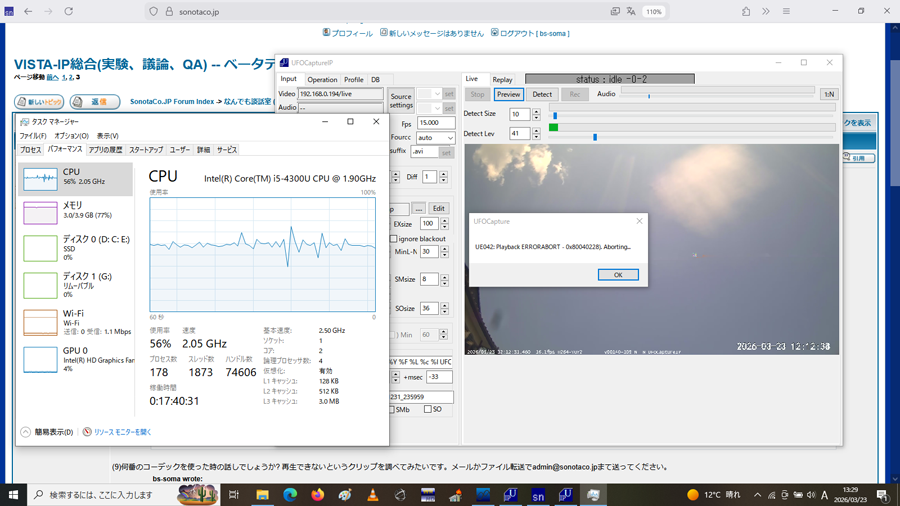Viewport: 900px width, 506px height.
Task: Open File Explorer from the taskbar
Action: click(262, 495)
